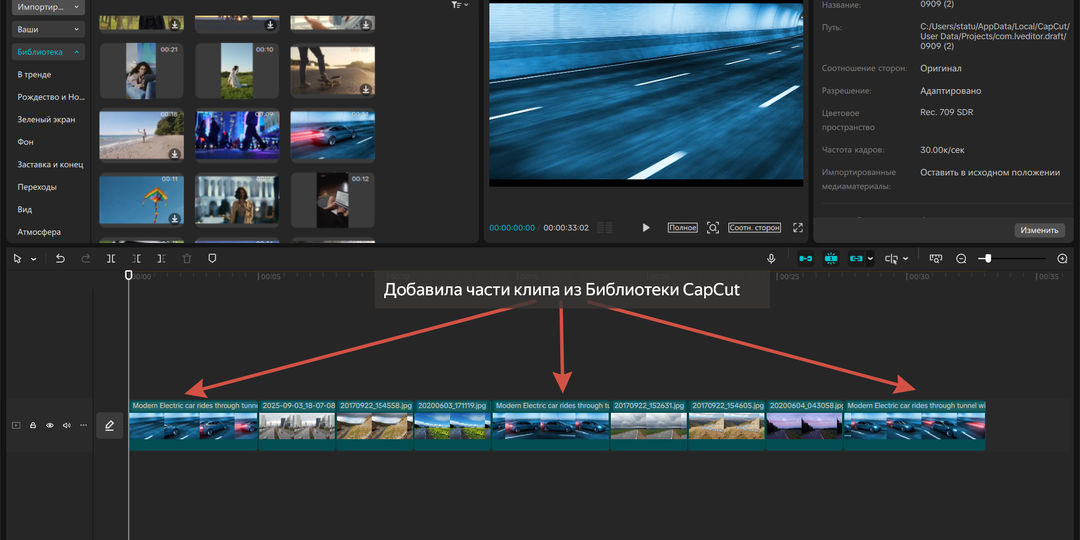Open the Переходы category
This screenshot has width=1080, height=540.
(37, 187)
